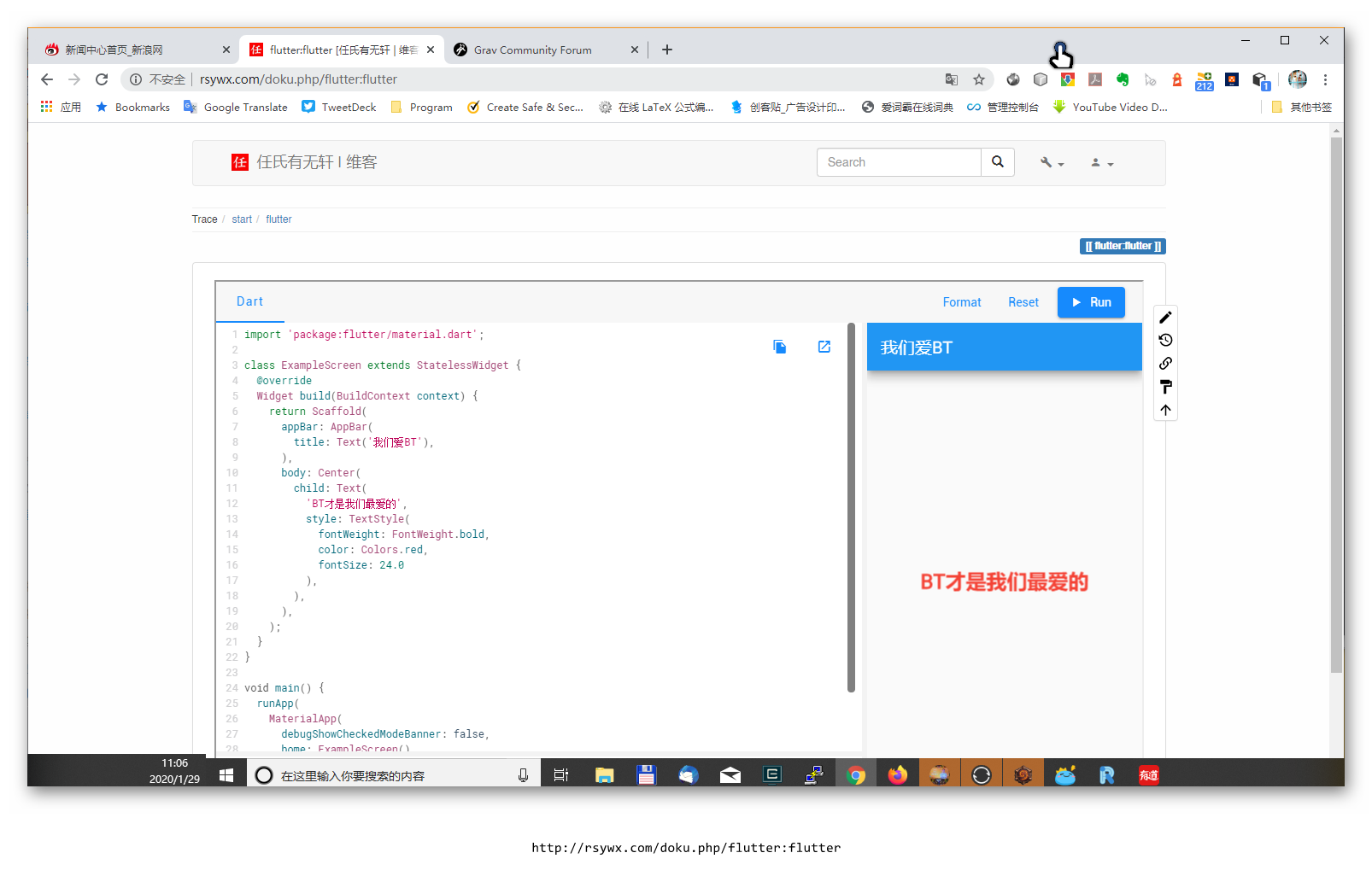Viewport: 1372px width, 882px height.
Task: Open the Create Safe & Sec... bookmark
Action: coord(525,107)
